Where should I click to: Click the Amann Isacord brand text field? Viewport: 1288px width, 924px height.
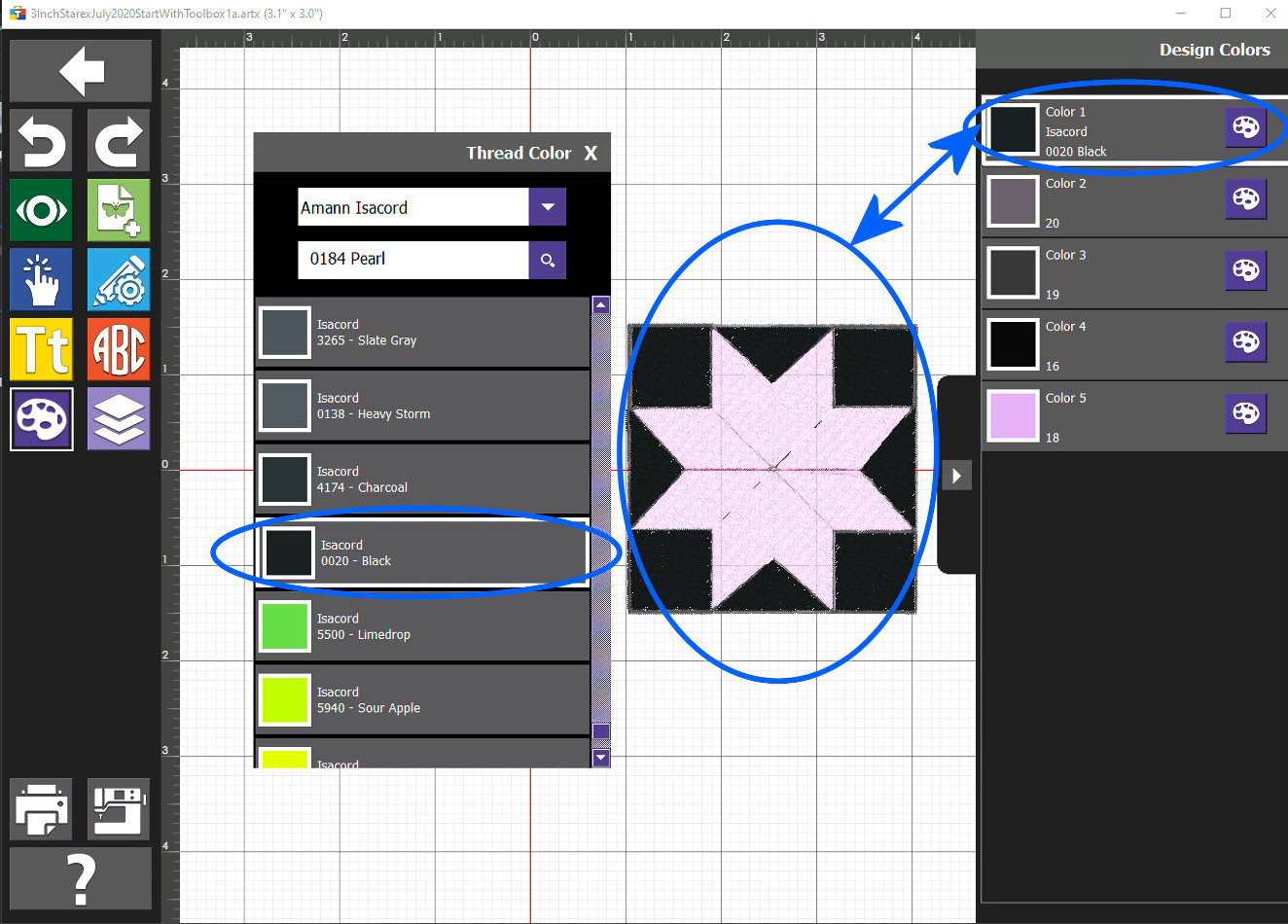(413, 207)
